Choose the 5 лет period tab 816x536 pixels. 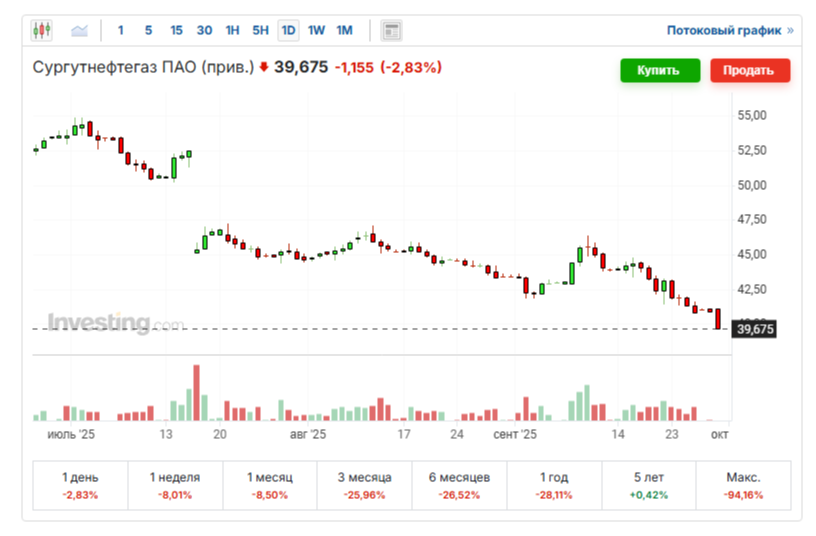(649, 485)
